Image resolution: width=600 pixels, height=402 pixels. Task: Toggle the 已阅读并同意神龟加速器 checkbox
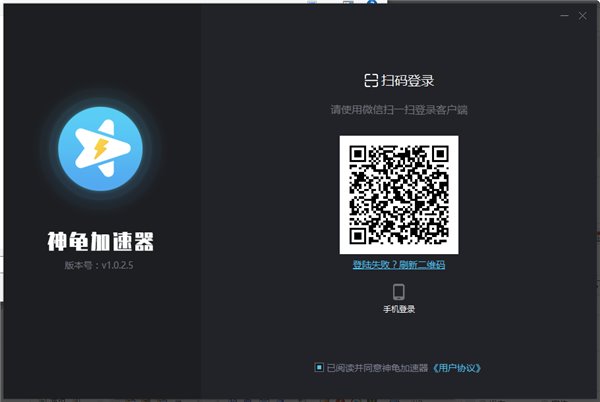click(x=318, y=368)
